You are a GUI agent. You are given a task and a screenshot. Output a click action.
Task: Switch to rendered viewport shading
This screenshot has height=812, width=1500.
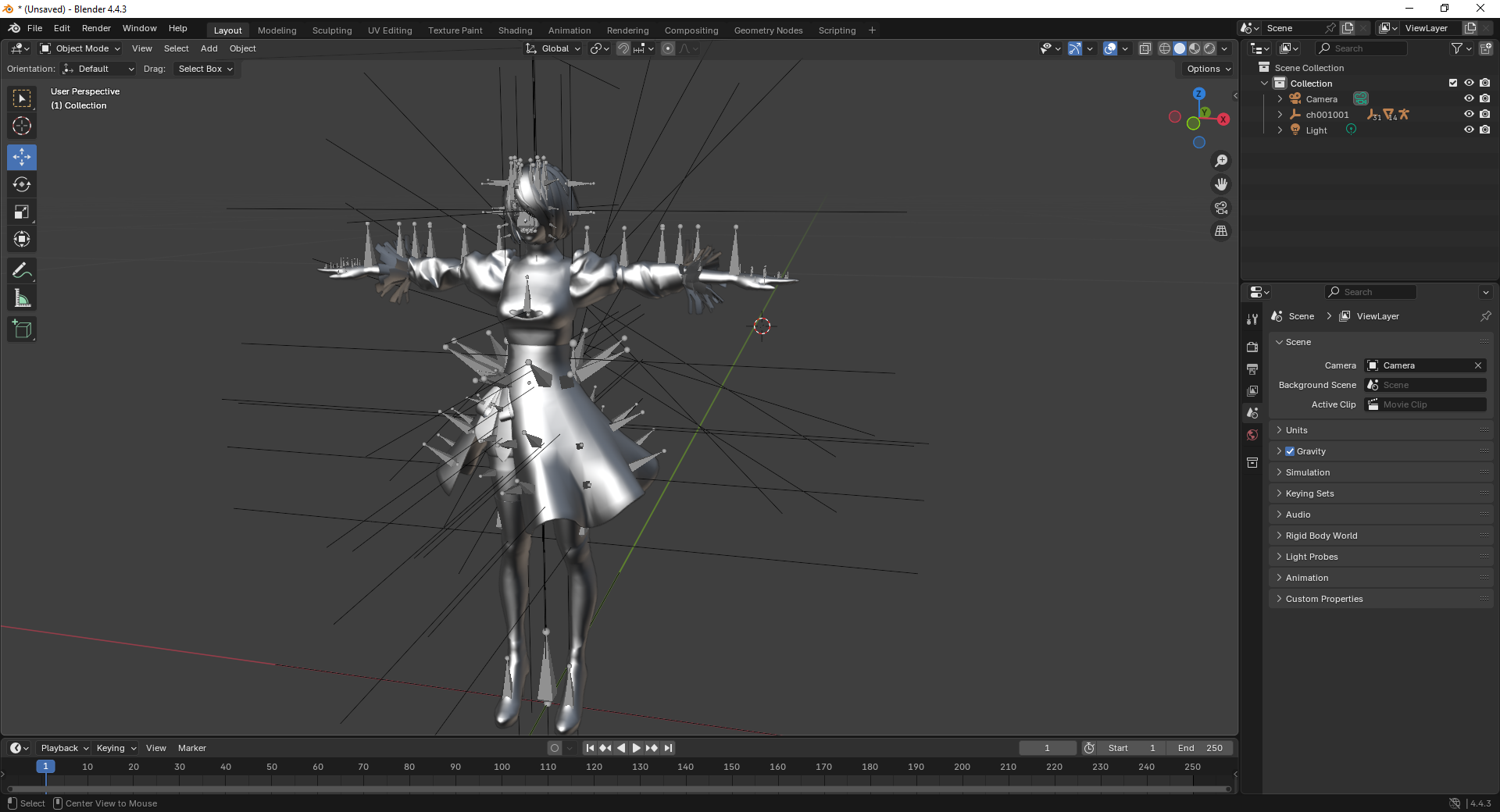(x=1209, y=48)
